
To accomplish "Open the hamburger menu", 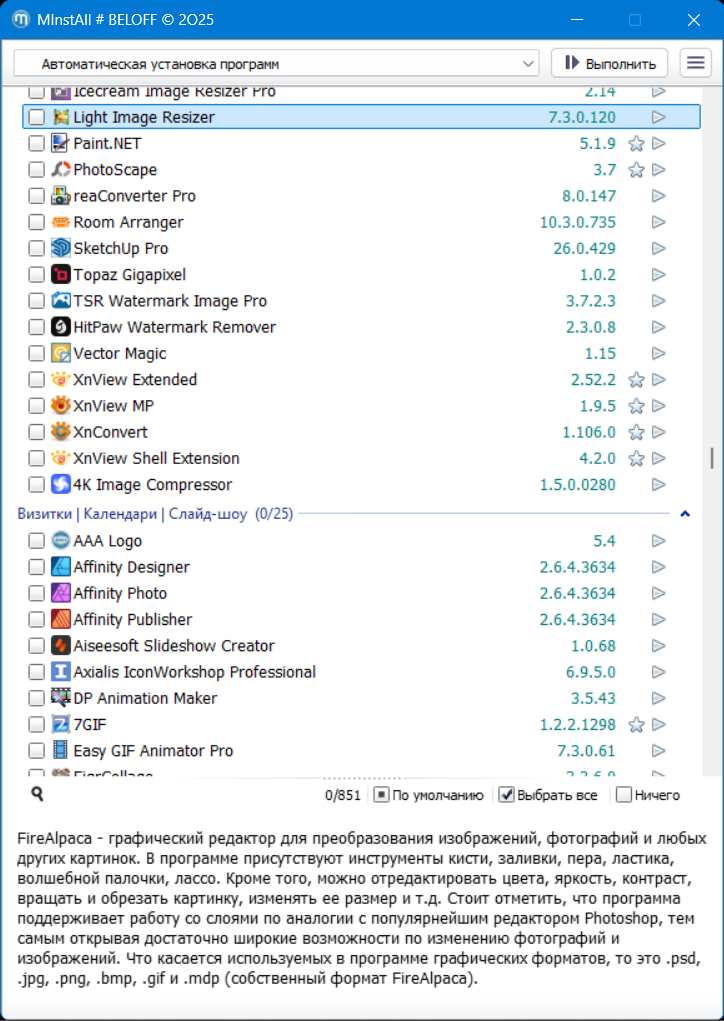I will click(x=695, y=63).
